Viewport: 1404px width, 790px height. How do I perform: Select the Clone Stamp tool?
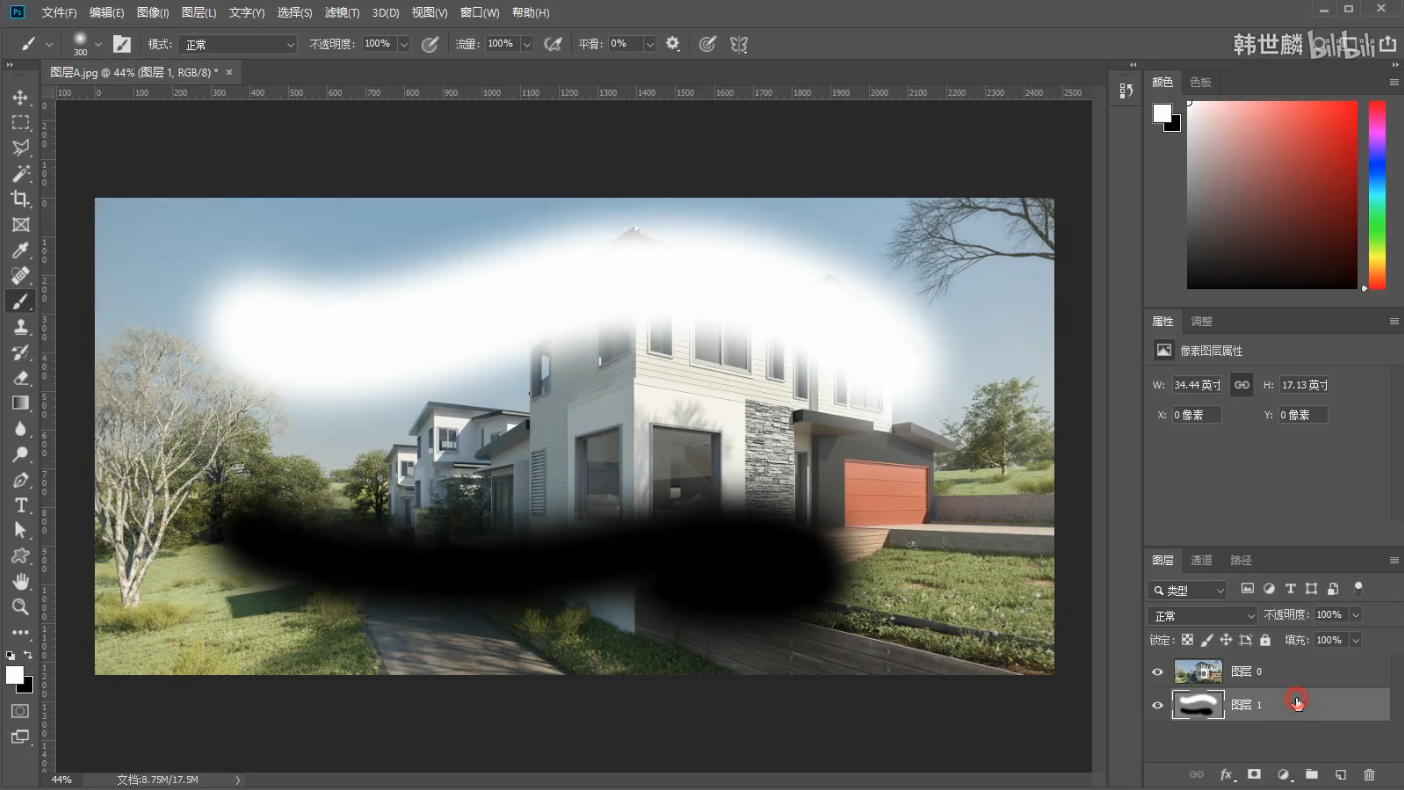[x=20, y=327]
